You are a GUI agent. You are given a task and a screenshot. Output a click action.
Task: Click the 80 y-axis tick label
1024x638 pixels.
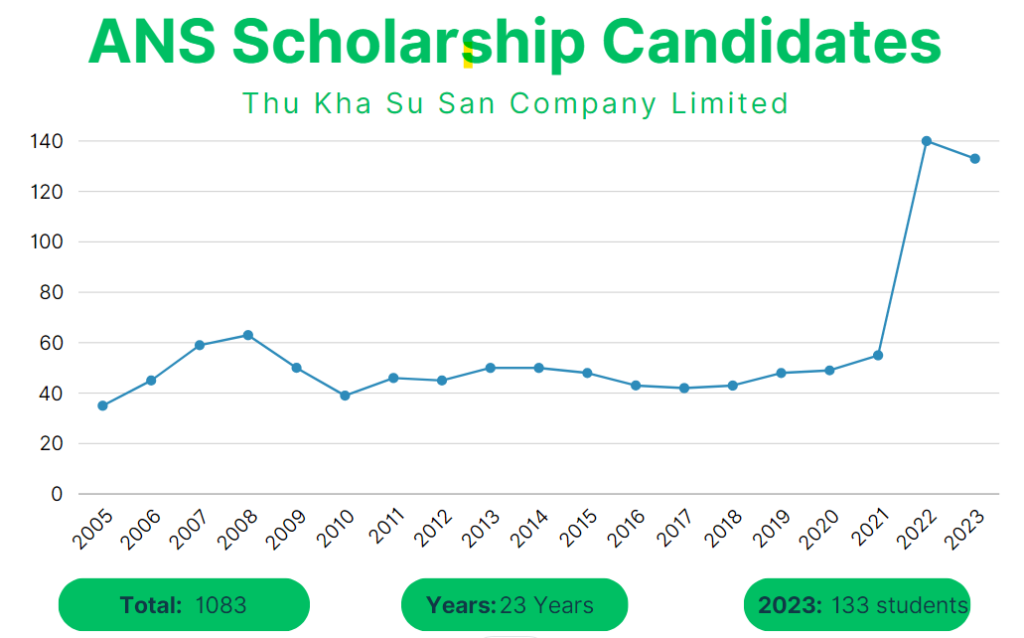[51, 292]
